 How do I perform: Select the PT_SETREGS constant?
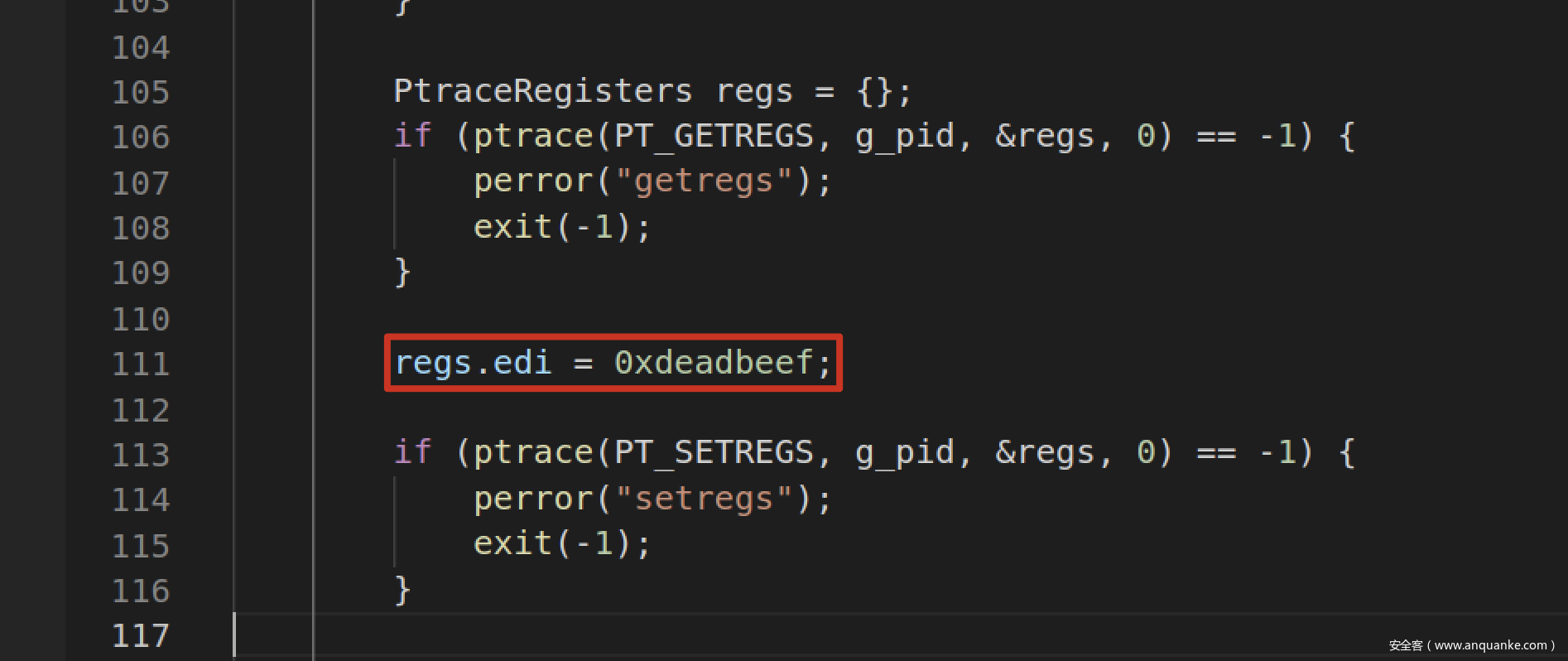click(x=714, y=452)
